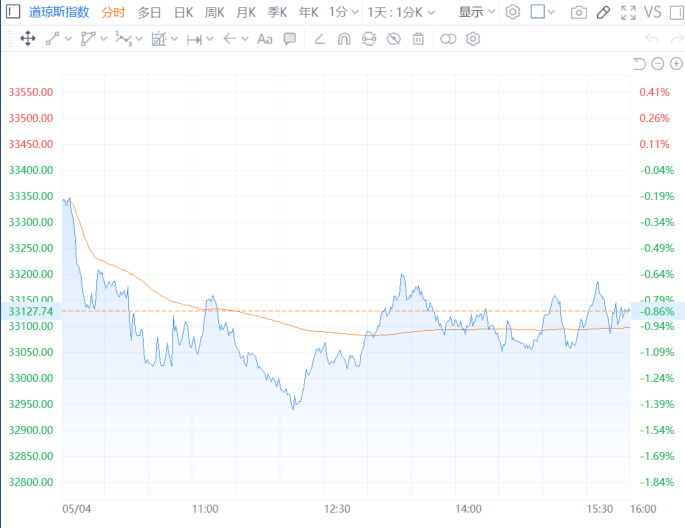
Task: Select the crosshair move tool
Action: tap(27, 39)
